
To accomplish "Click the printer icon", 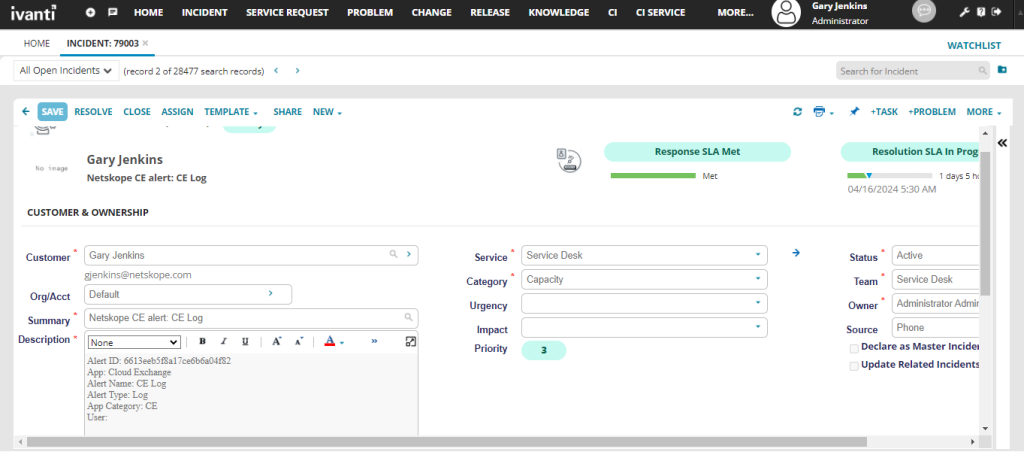I will (x=819, y=112).
